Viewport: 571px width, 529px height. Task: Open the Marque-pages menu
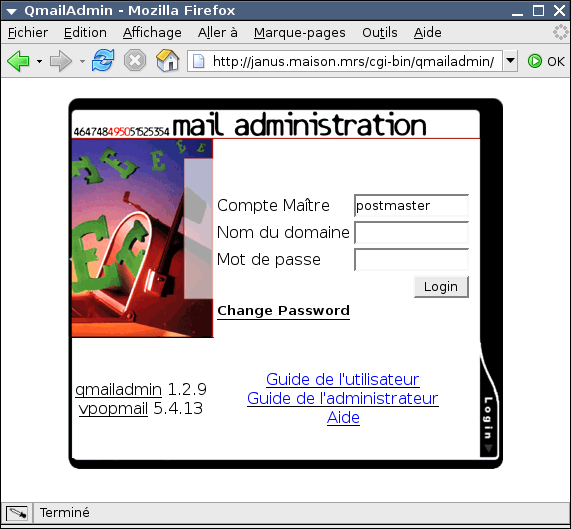299,33
